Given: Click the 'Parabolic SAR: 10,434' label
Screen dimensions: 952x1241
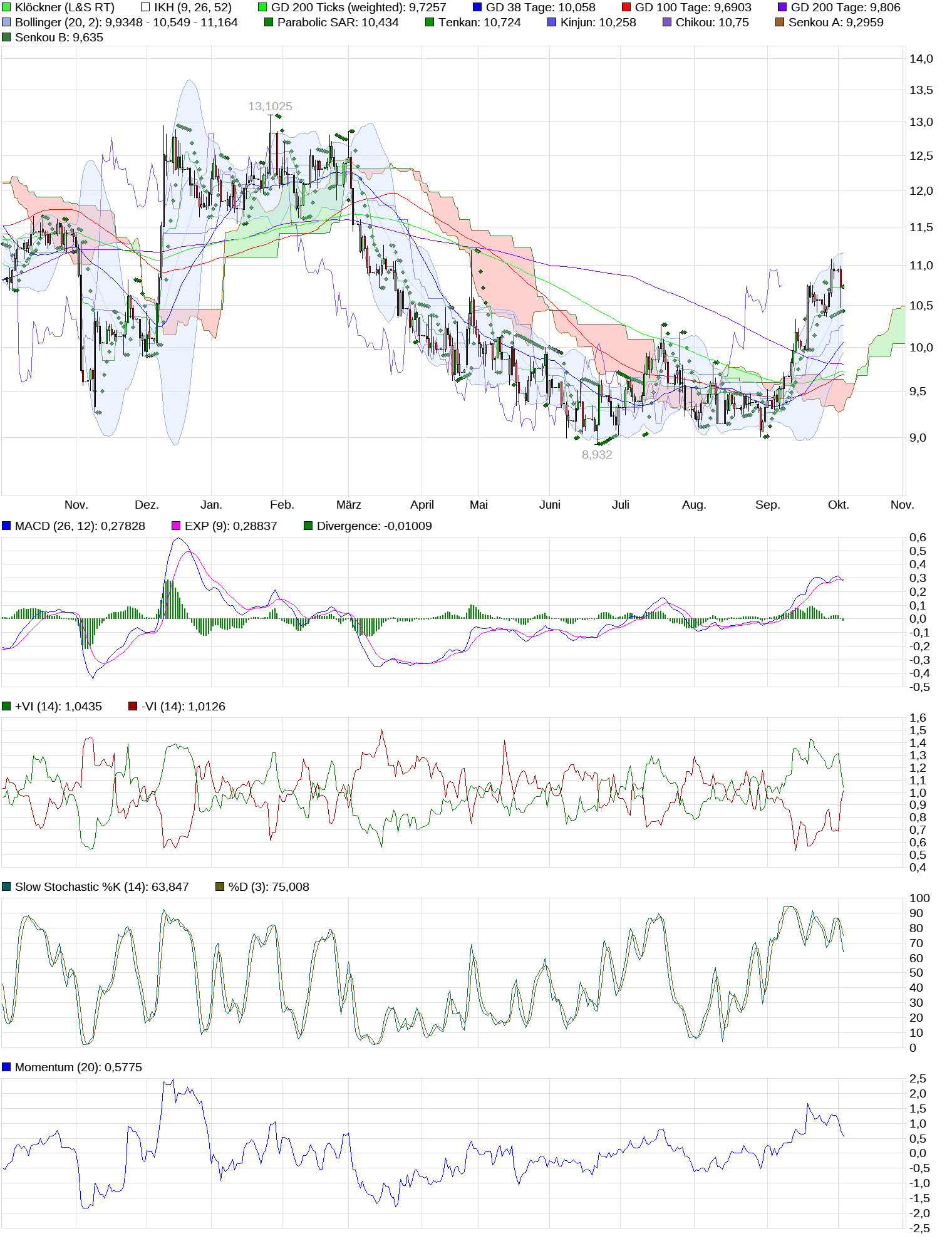Looking at the screenshot, I should pos(338,23).
